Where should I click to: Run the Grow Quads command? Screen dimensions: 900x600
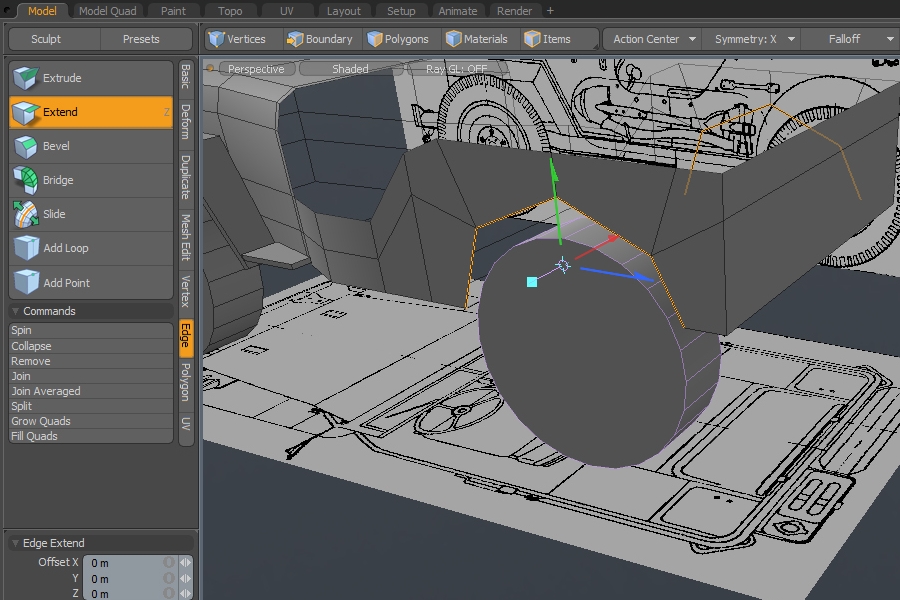[x=91, y=421]
